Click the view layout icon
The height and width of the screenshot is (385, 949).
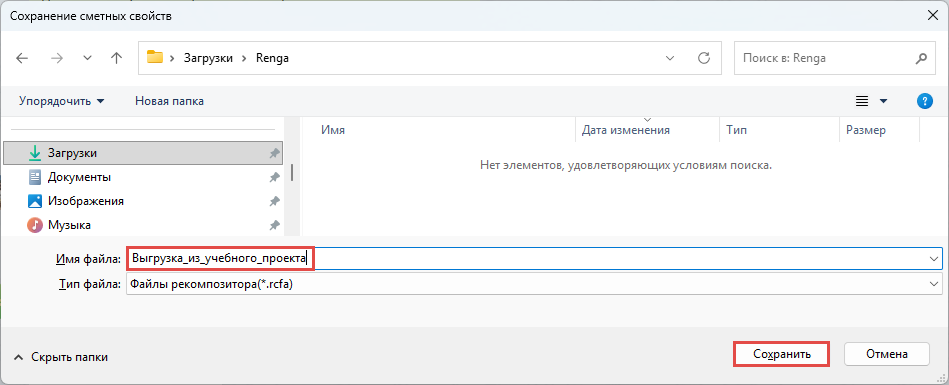(x=862, y=101)
